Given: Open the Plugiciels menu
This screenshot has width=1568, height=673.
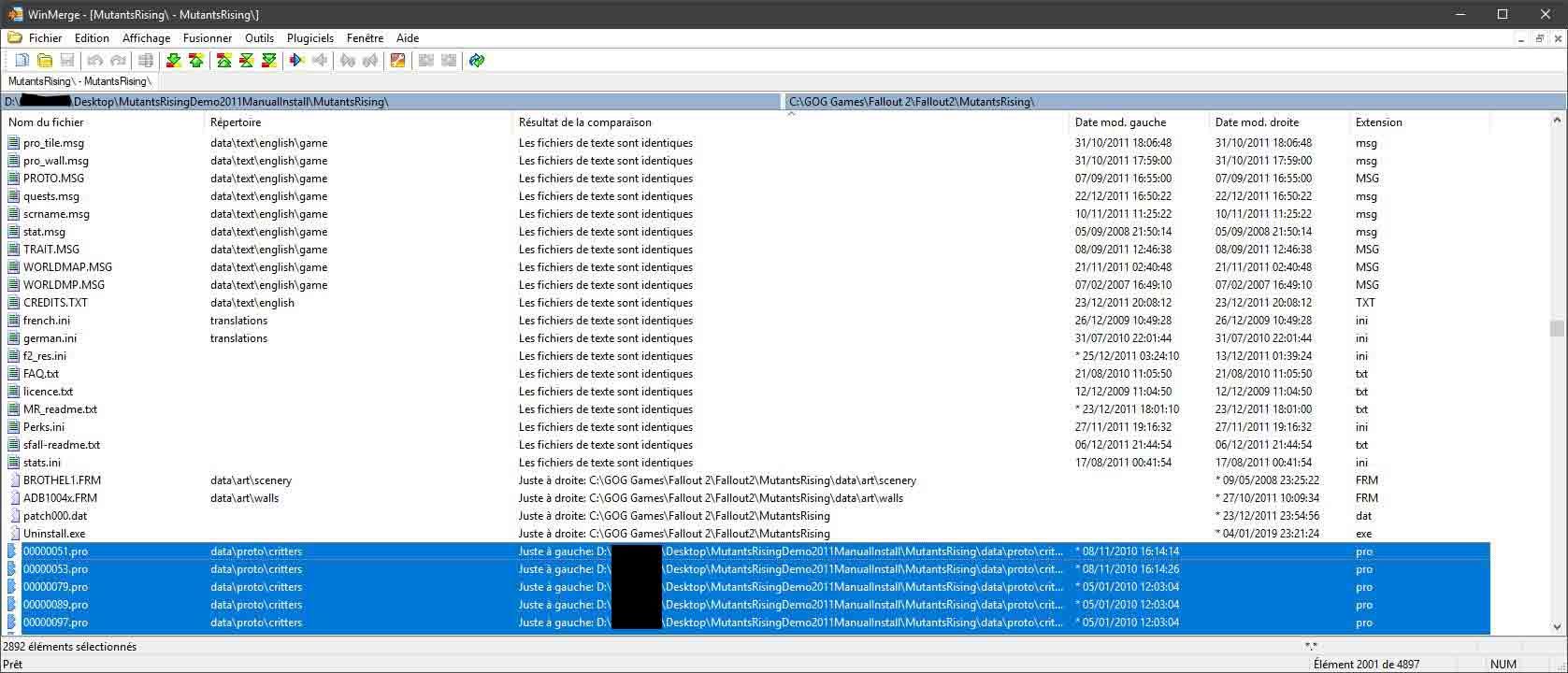Looking at the screenshot, I should pos(310,38).
